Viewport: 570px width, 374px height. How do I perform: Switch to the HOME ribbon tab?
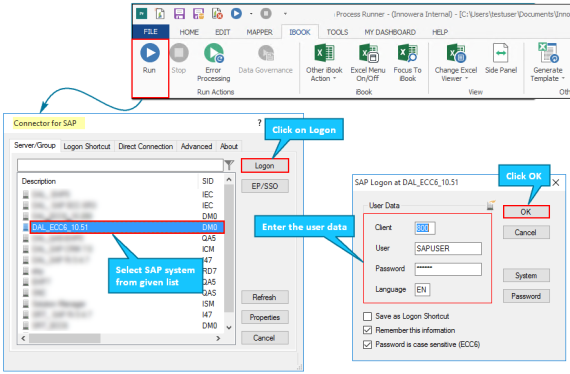point(189,32)
